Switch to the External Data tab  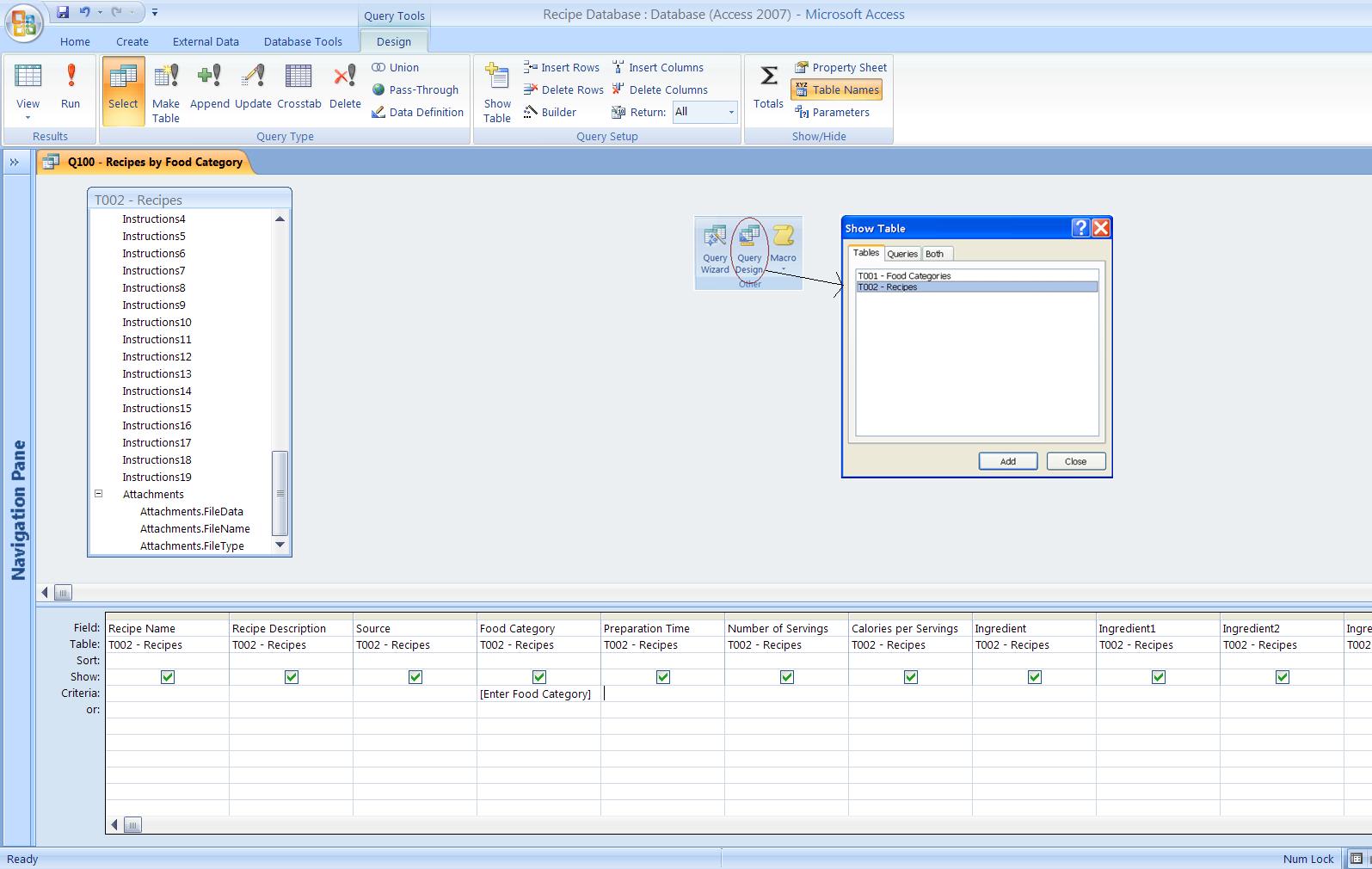point(206,41)
